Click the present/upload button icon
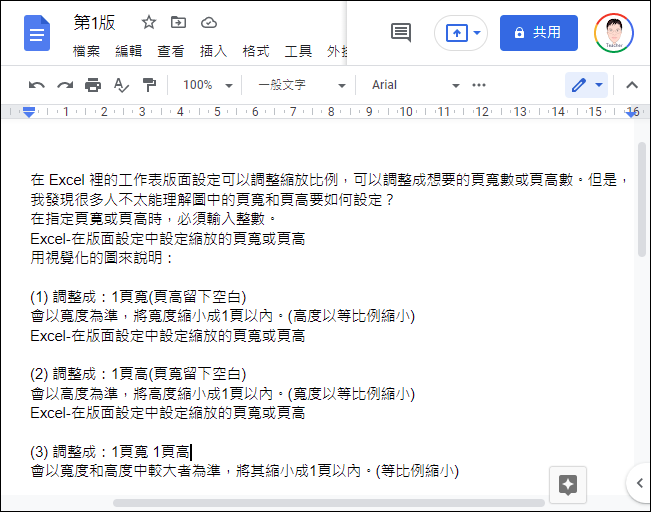The width and height of the screenshot is (651, 512). click(457, 33)
